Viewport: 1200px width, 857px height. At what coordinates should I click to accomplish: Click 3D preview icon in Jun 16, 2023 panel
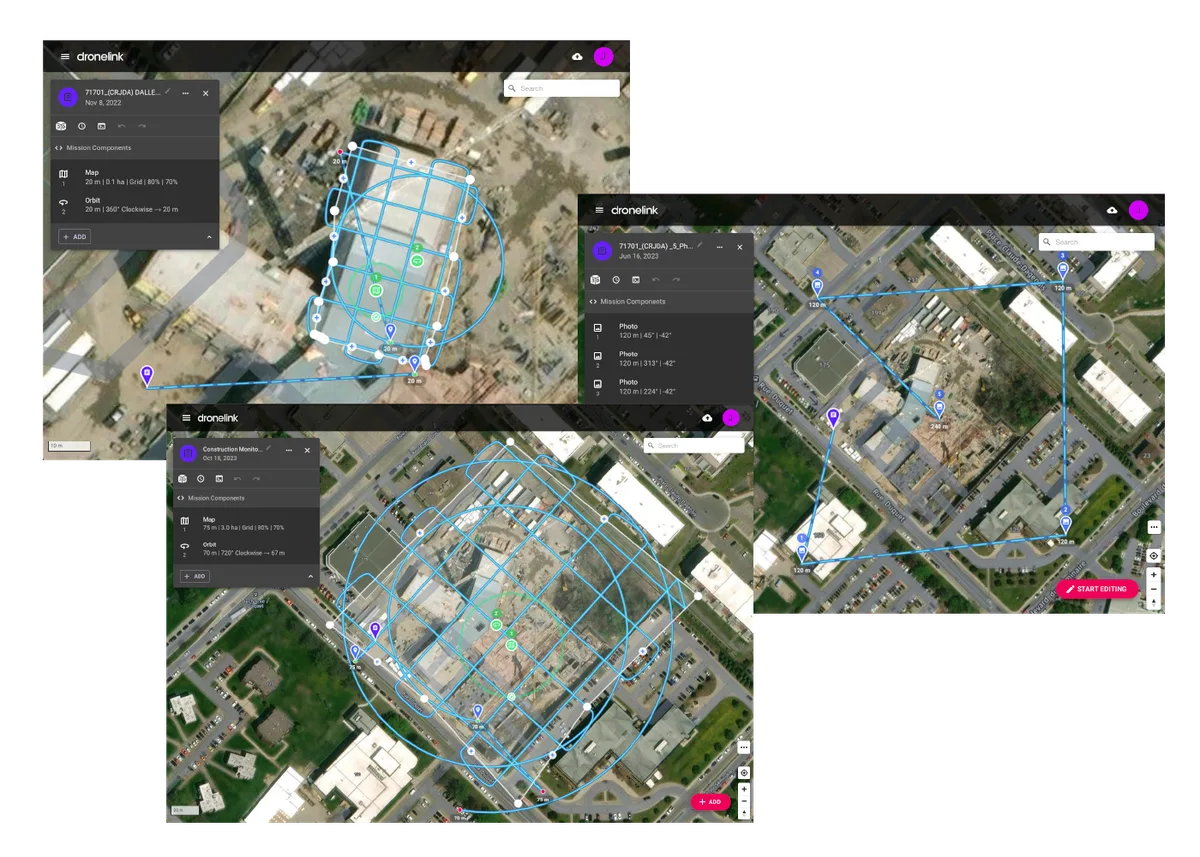coord(595,280)
